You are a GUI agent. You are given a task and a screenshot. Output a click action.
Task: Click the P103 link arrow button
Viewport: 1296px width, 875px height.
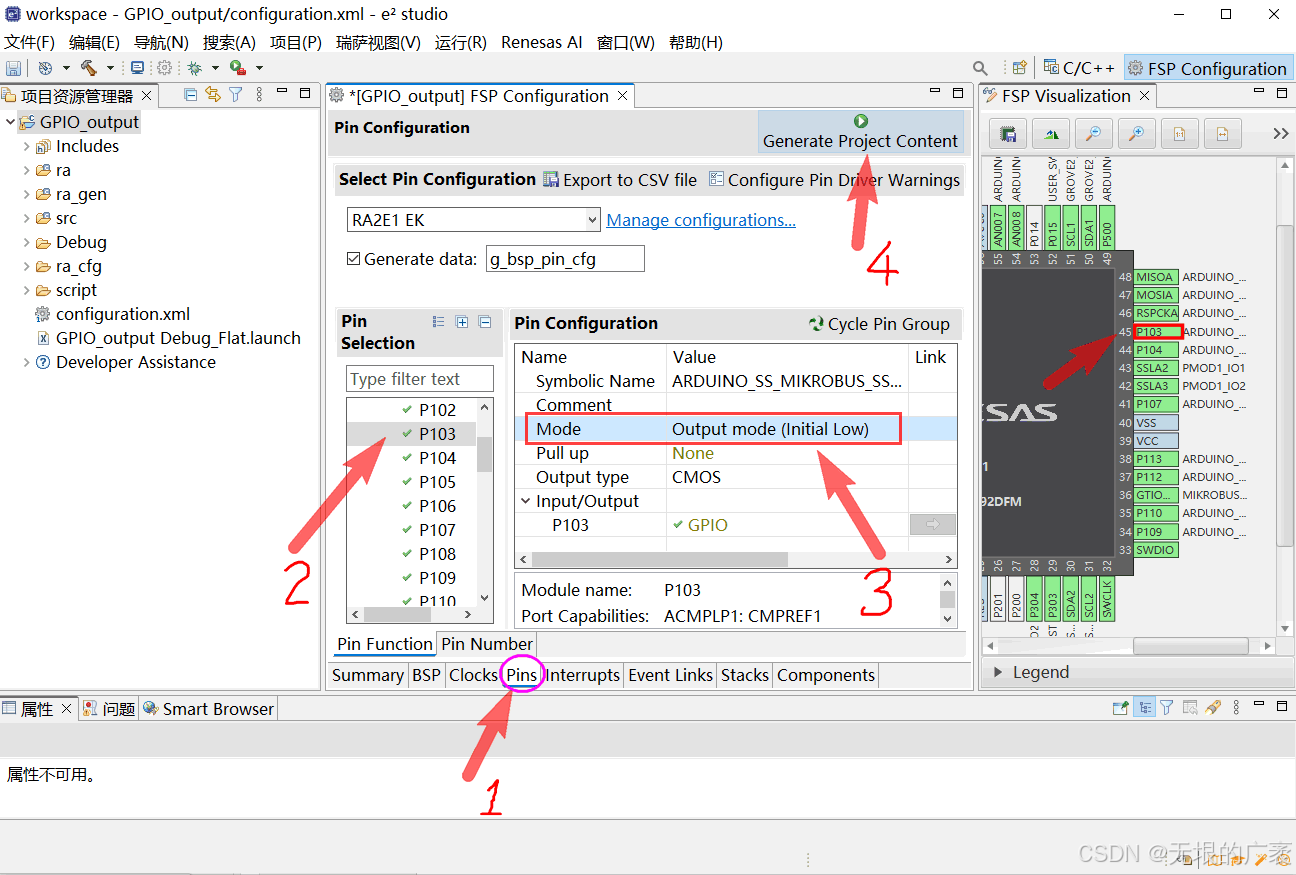coord(932,525)
